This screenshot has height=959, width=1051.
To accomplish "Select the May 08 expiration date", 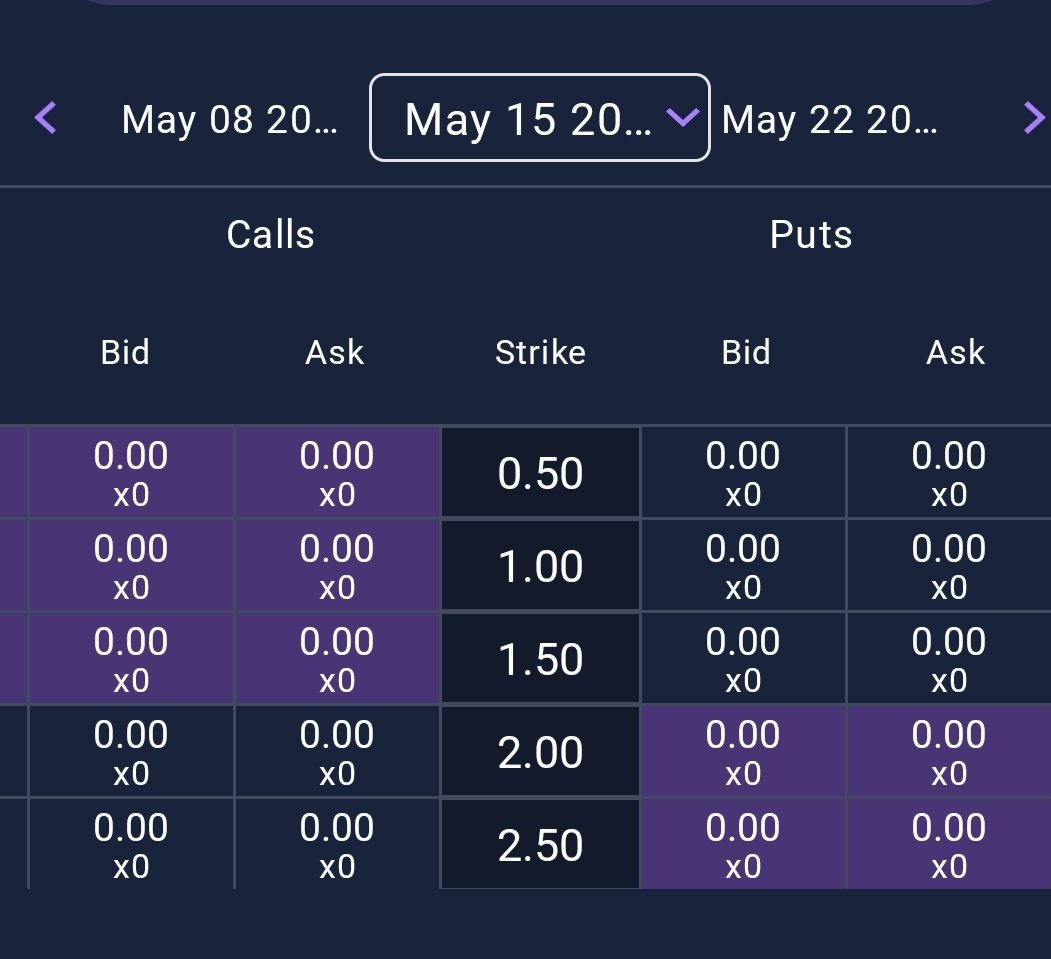I will tap(229, 119).
